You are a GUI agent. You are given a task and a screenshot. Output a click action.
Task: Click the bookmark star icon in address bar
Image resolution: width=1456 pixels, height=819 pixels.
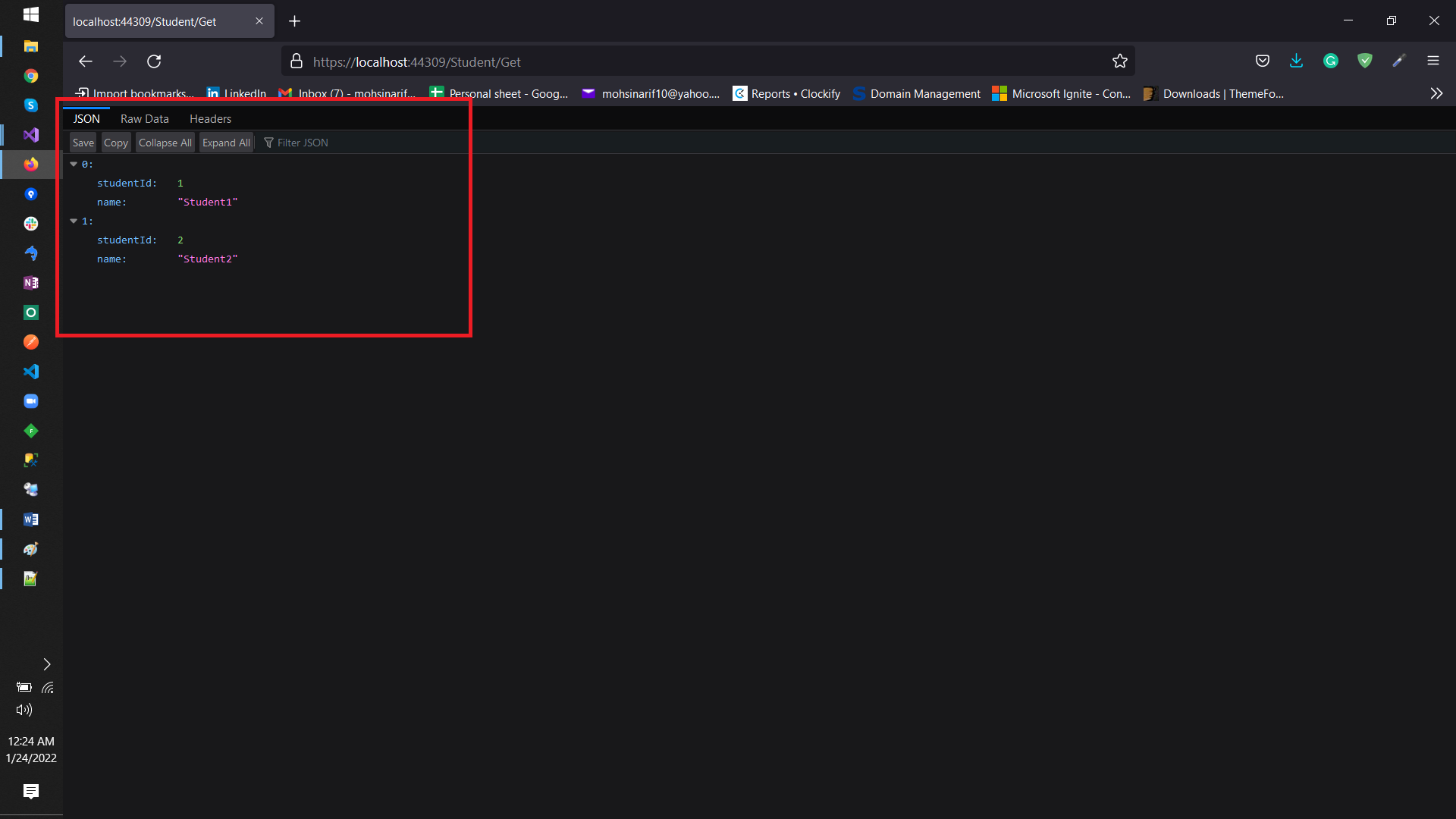click(1120, 61)
